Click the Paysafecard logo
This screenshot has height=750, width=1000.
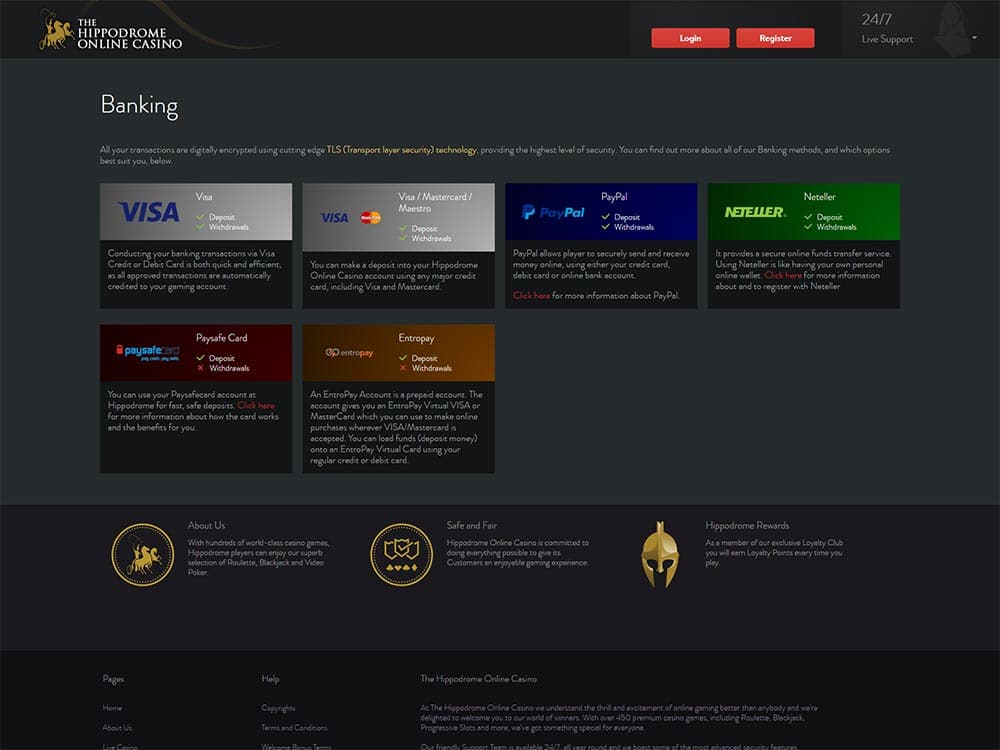click(x=147, y=352)
